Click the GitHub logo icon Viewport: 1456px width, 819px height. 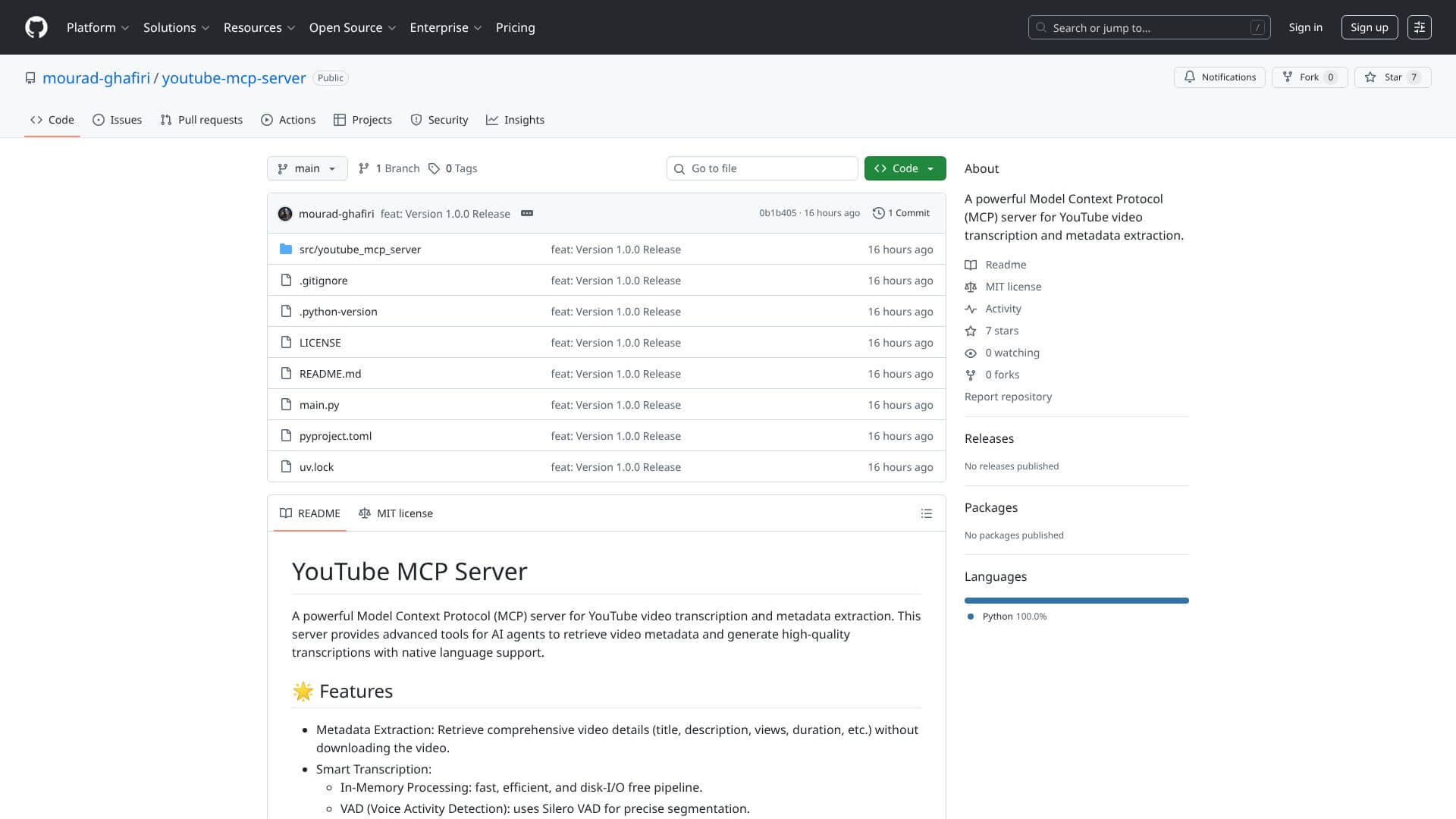click(36, 27)
